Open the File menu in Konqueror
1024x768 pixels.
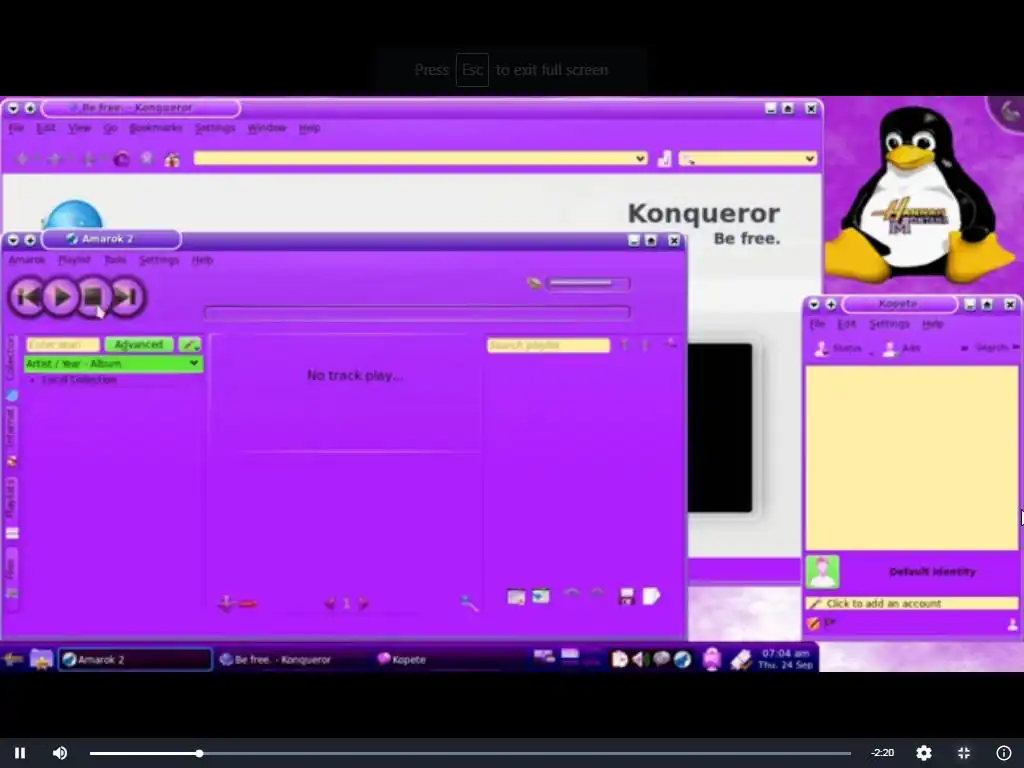point(16,128)
